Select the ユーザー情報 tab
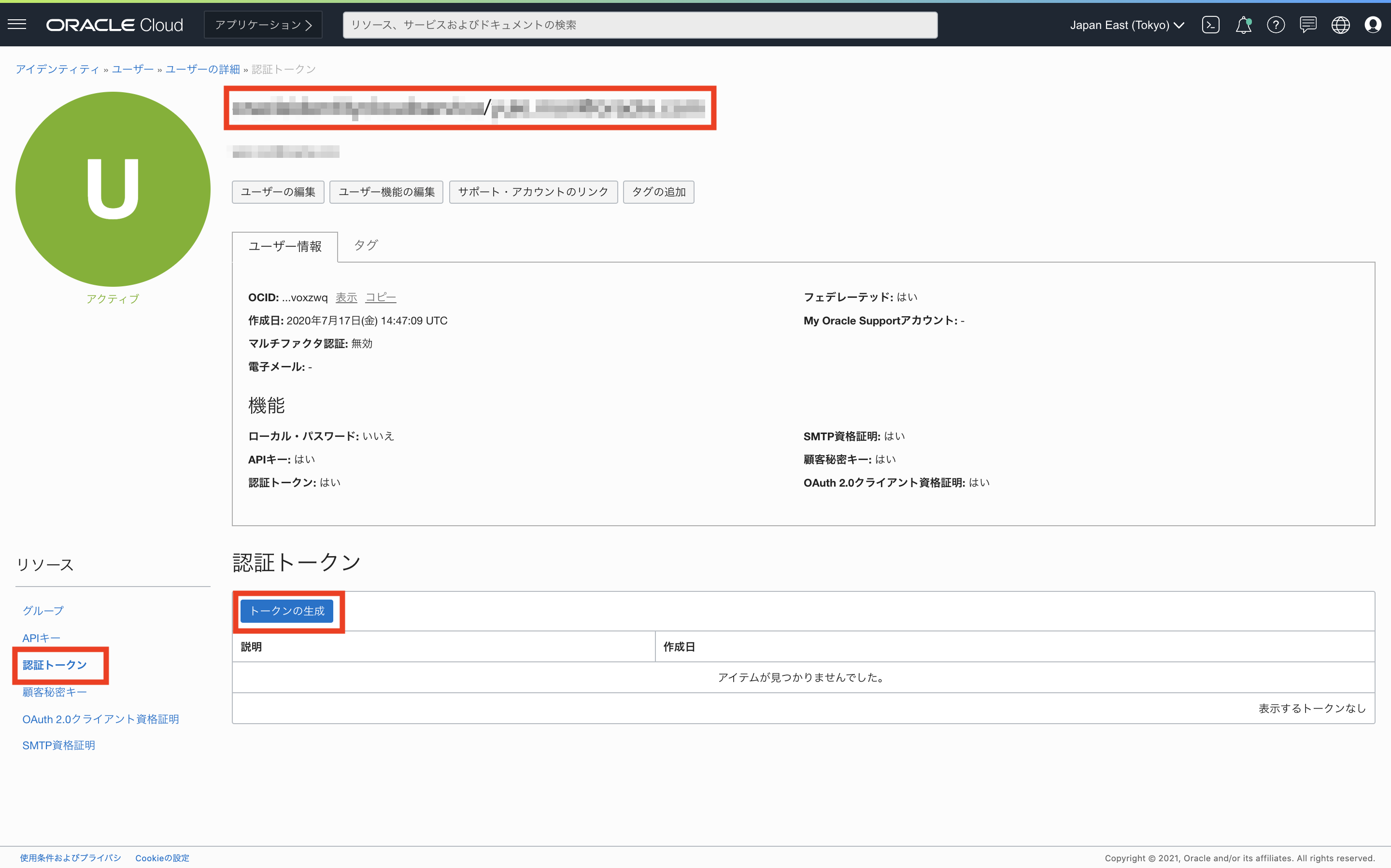Screen dimensions: 1391x868 coord(285,246)
